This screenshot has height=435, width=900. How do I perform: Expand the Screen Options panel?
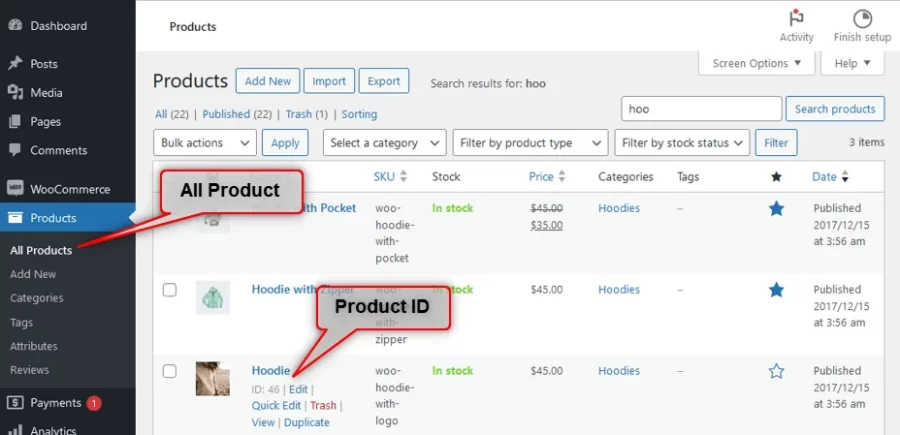point(757,63)
